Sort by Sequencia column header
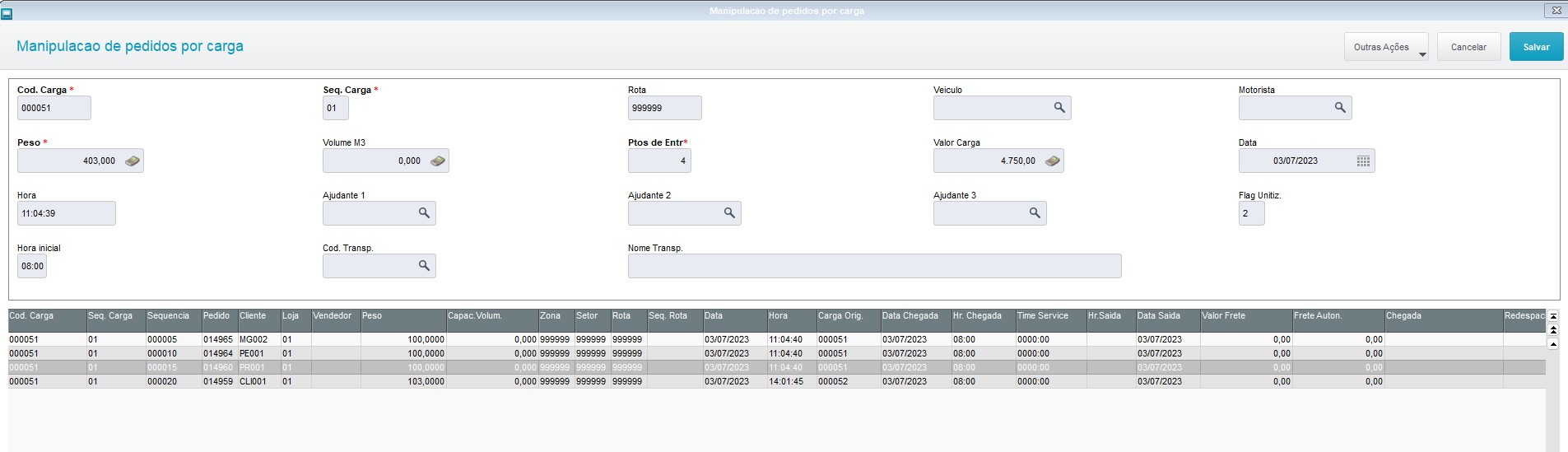This screenshot has width=1568, height=452. [174, 320]
